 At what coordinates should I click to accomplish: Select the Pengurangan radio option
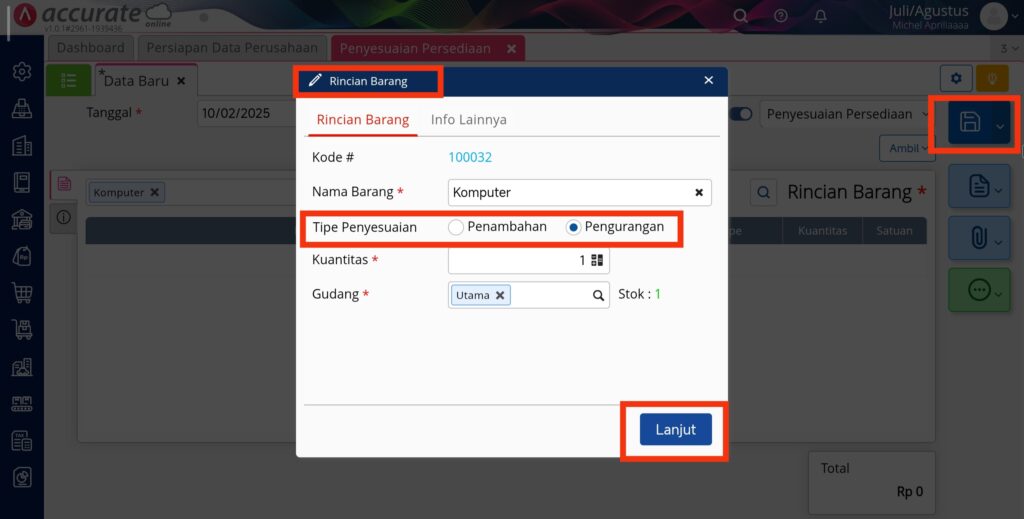[573, 227]
